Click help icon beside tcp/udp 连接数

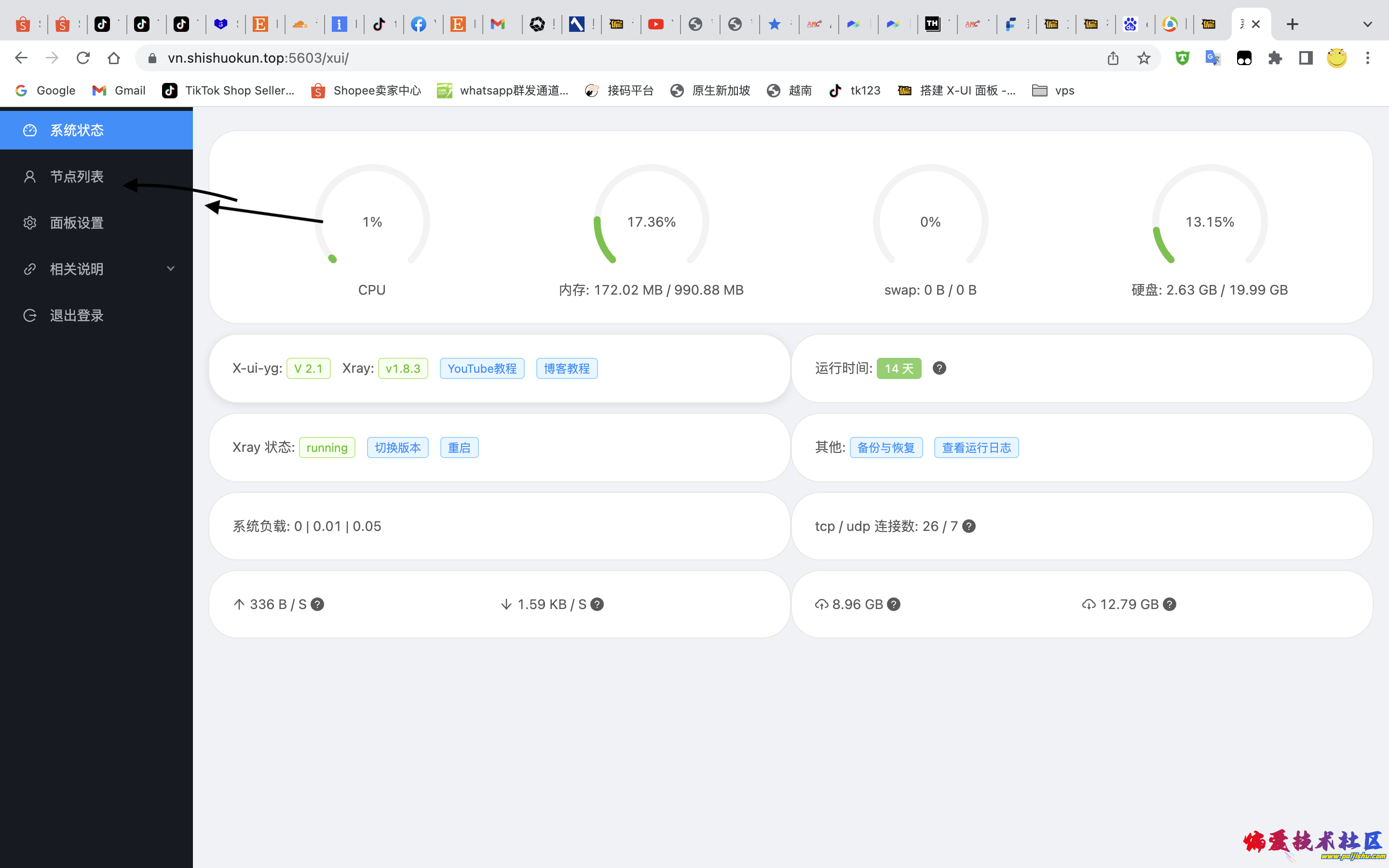(969, 526)
